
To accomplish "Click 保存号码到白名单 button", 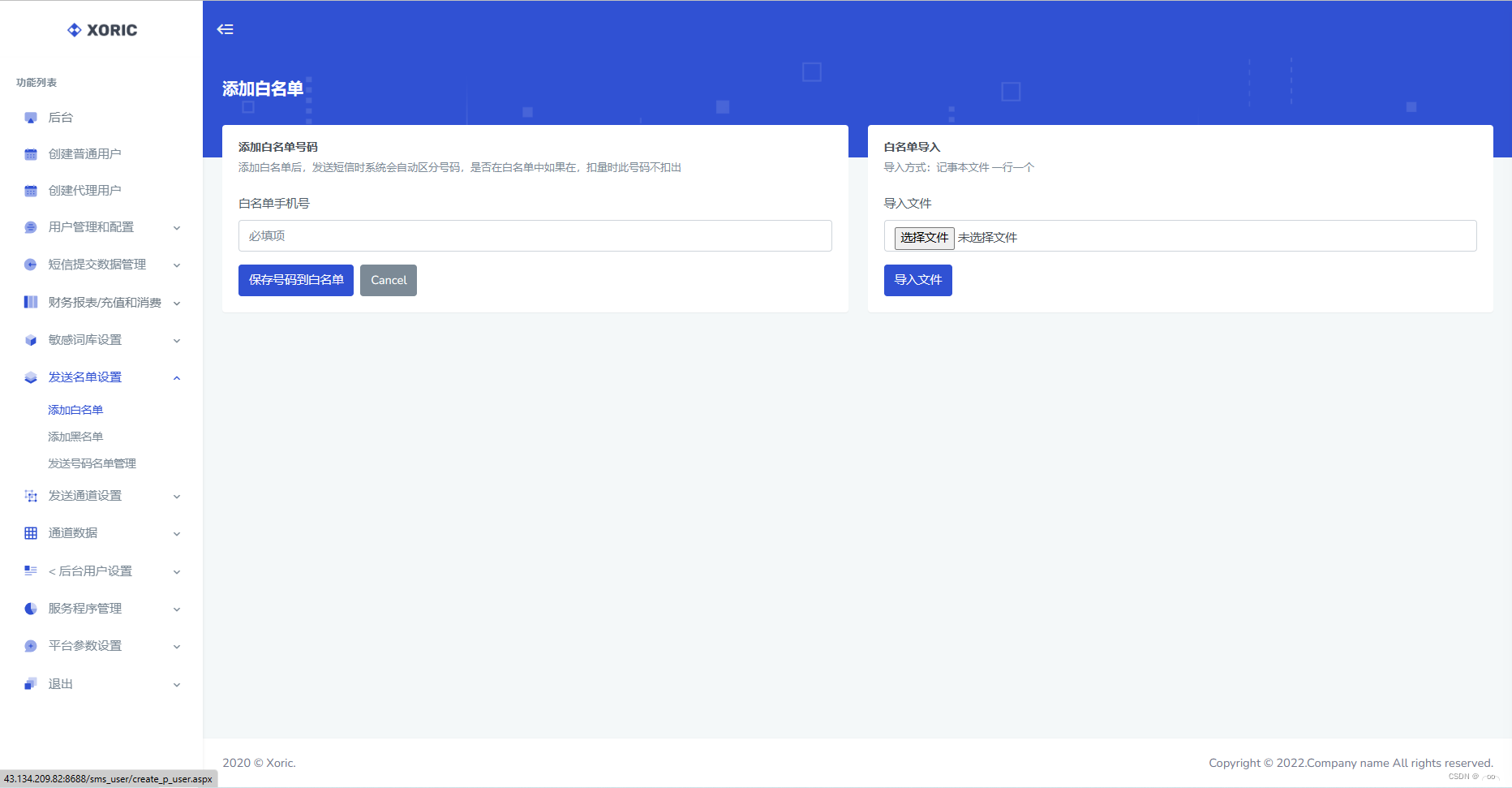I will pyautogui.click(x=296, y=280).
